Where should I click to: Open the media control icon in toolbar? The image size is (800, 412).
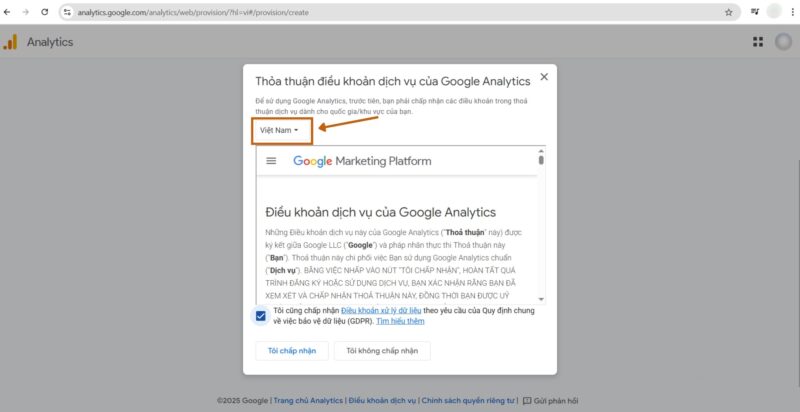point(755,12)
